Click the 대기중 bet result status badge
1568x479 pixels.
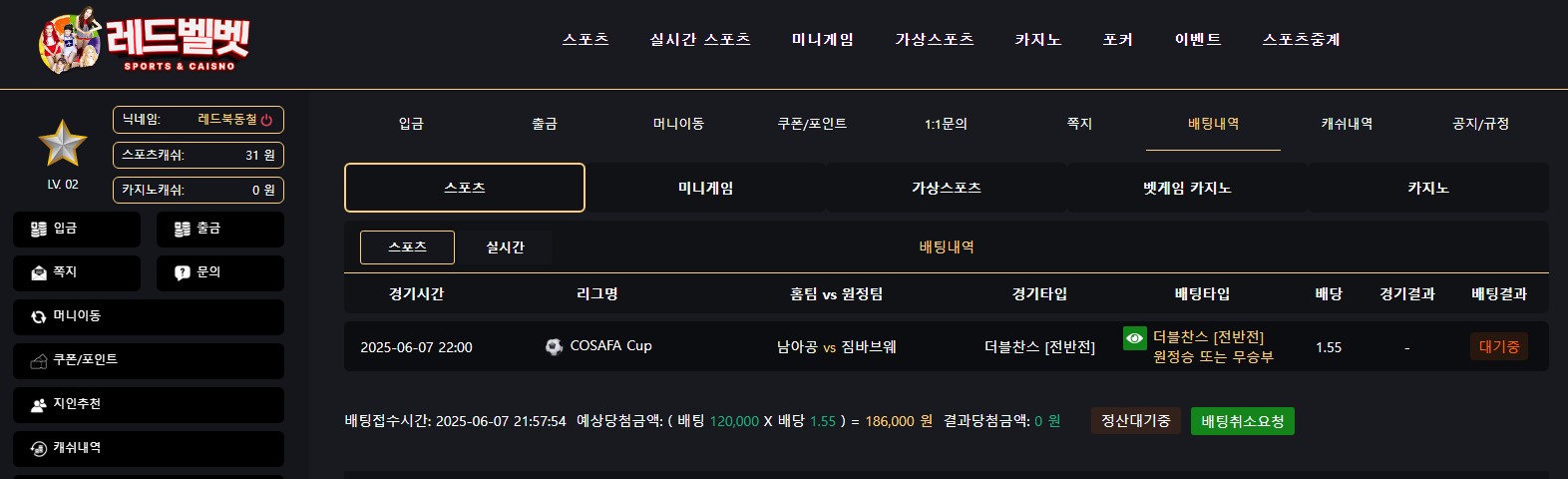click(1498, 346)
